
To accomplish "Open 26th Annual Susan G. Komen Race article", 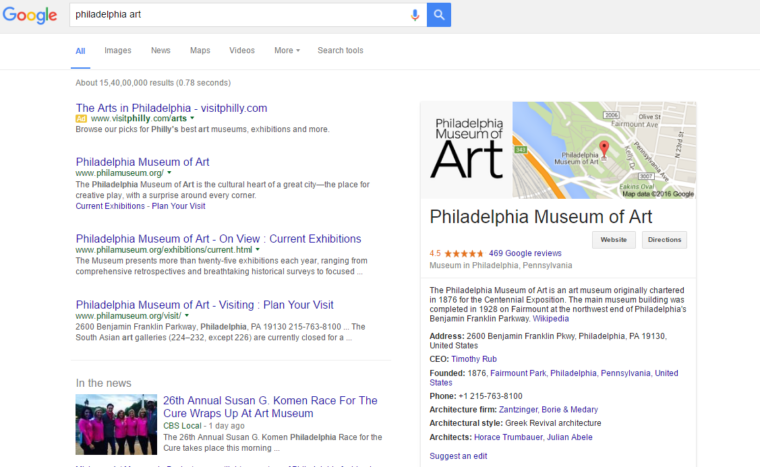I will click(x=270, y=407).
